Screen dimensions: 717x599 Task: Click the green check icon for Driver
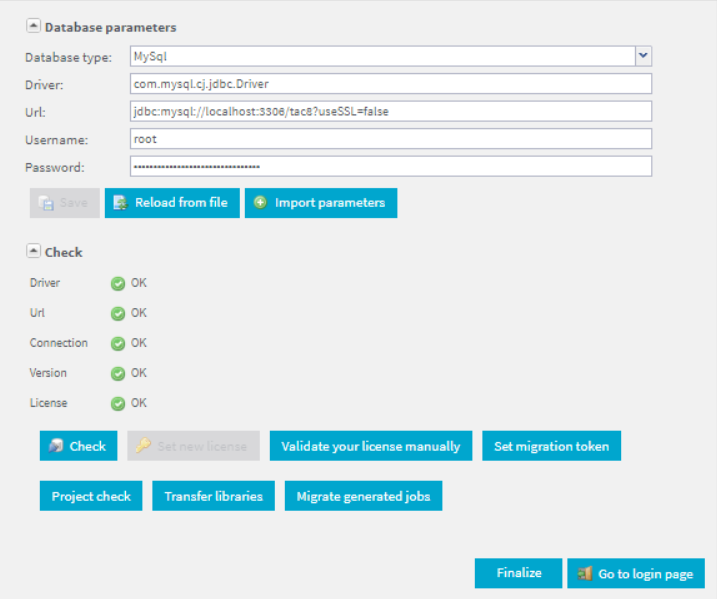118,283
